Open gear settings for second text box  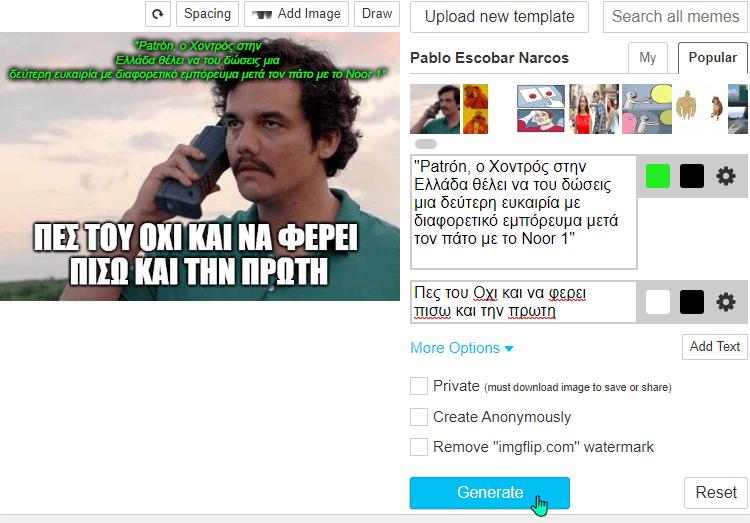coord(726,302)
